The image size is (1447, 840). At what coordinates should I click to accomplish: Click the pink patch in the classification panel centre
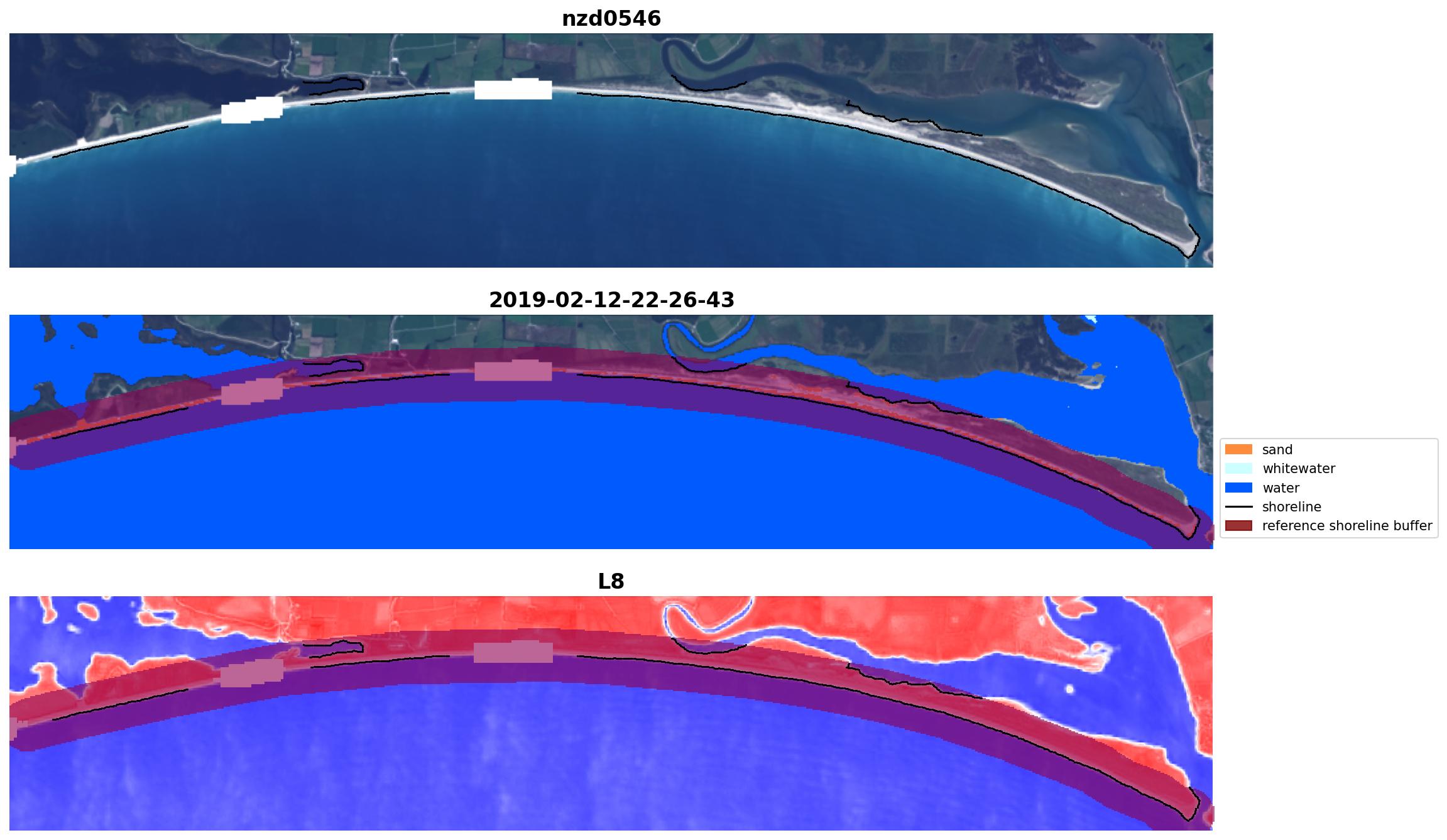[x=513, y=371]
